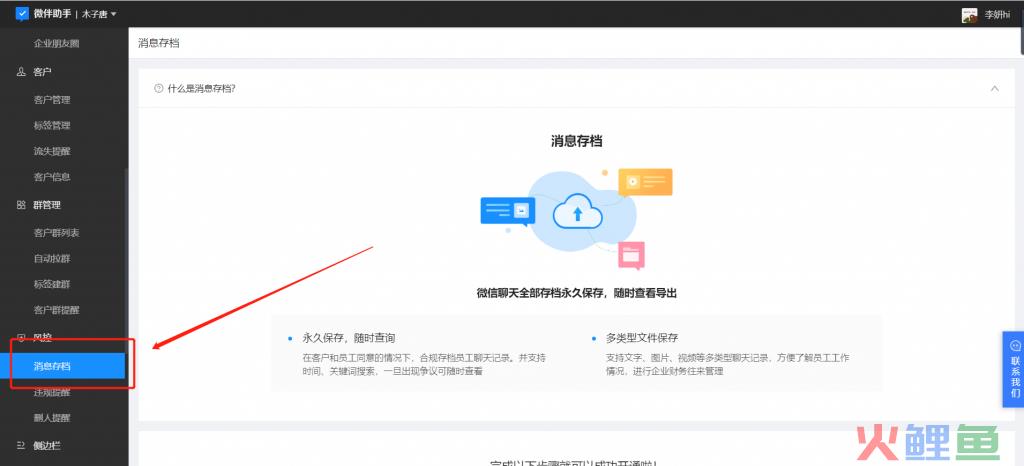Go to 标签管理
The width and height of the screenshot is (1024, 466).
52,125
